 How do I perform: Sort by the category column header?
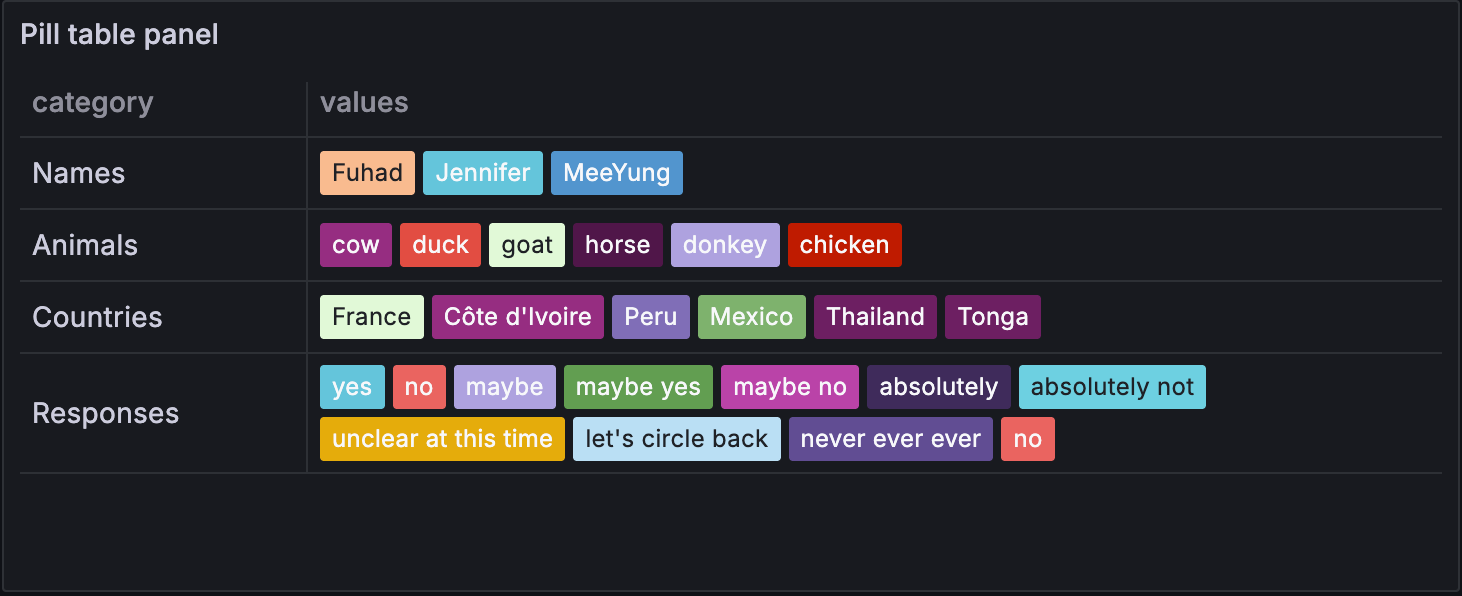[93, 103]
